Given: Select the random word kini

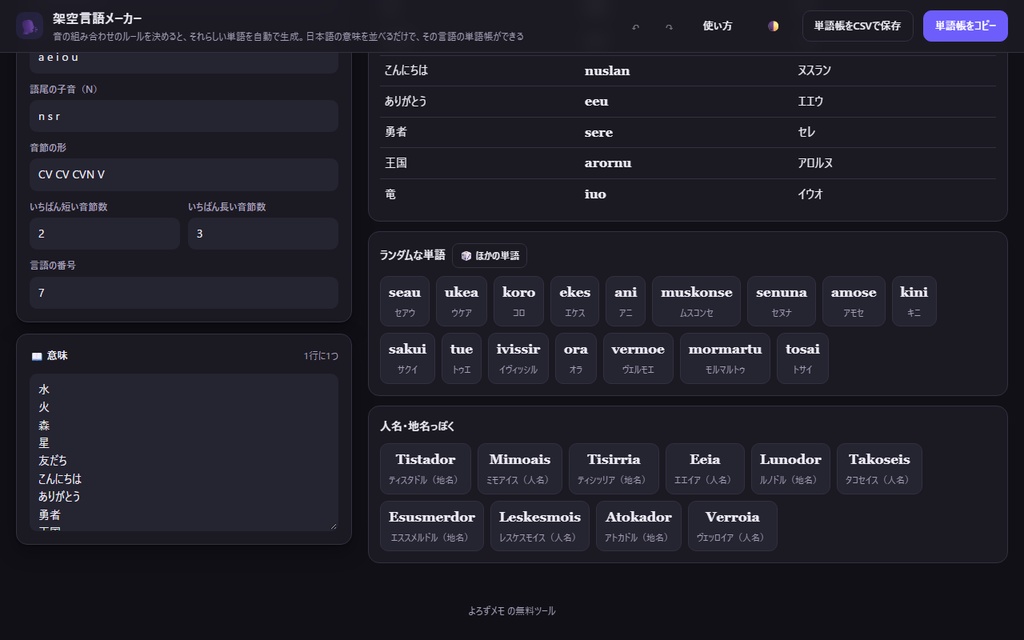Looking at the screenshot, I should click(914, 301).
